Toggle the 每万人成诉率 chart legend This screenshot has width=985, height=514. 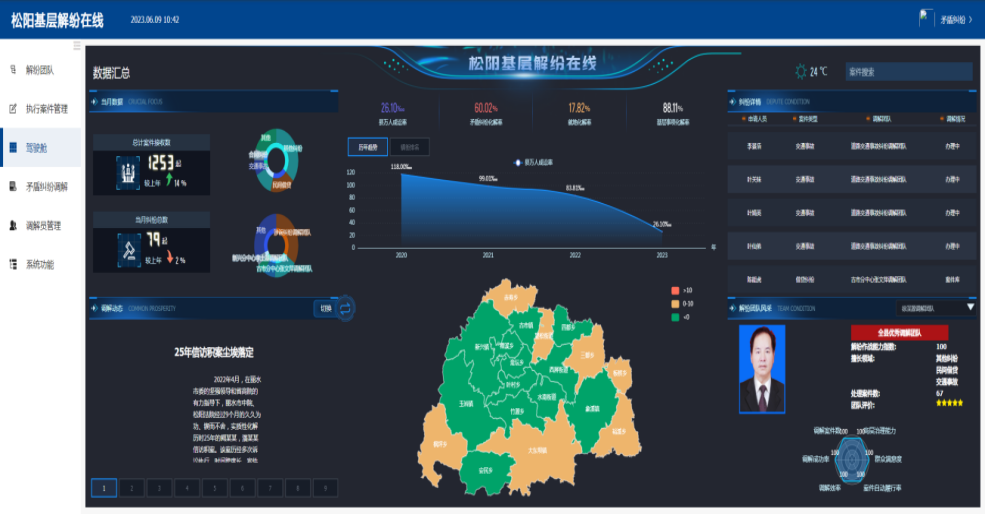click(534, 161)
